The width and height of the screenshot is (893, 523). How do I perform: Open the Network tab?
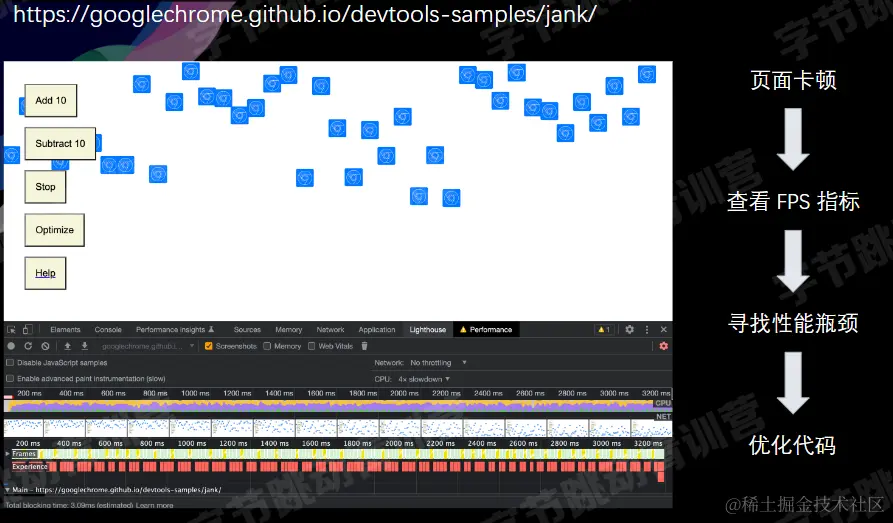point(330,329)
